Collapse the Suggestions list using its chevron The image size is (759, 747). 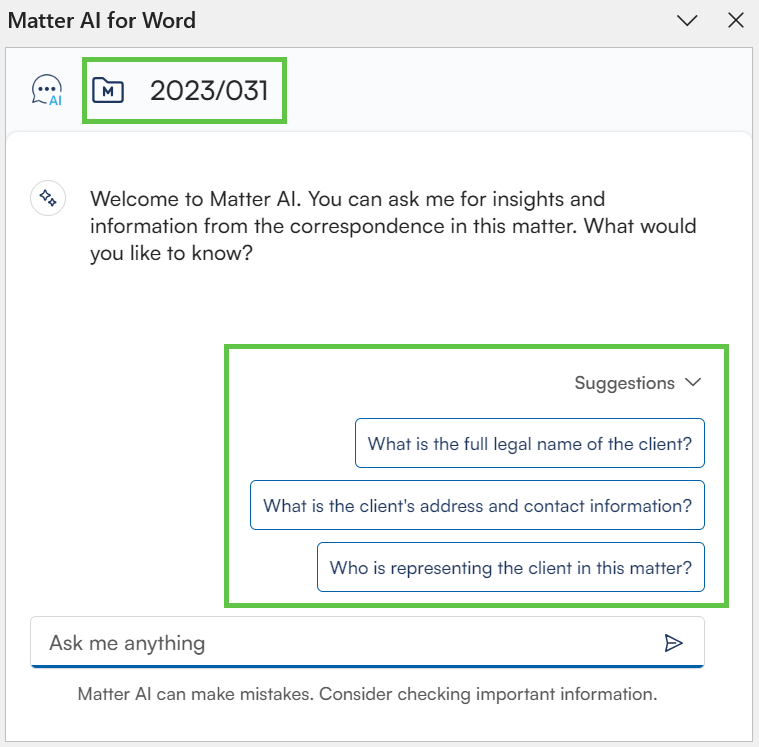693,383
